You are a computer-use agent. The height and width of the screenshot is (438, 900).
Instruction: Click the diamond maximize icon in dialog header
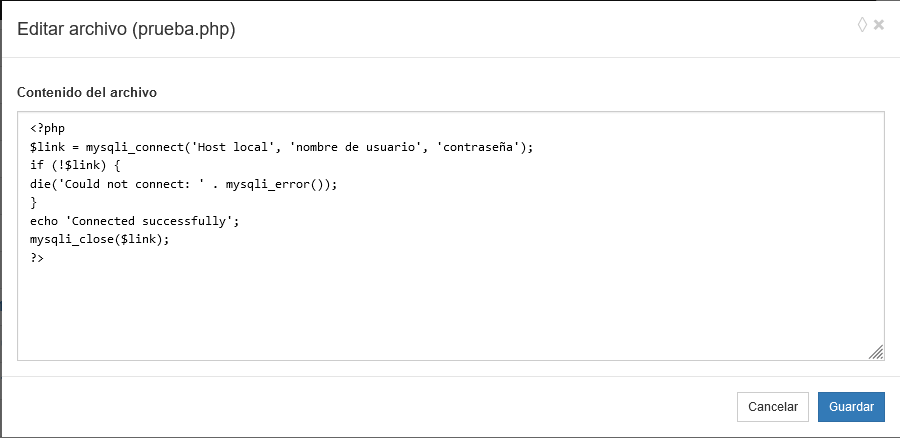[x=862, y=25]
